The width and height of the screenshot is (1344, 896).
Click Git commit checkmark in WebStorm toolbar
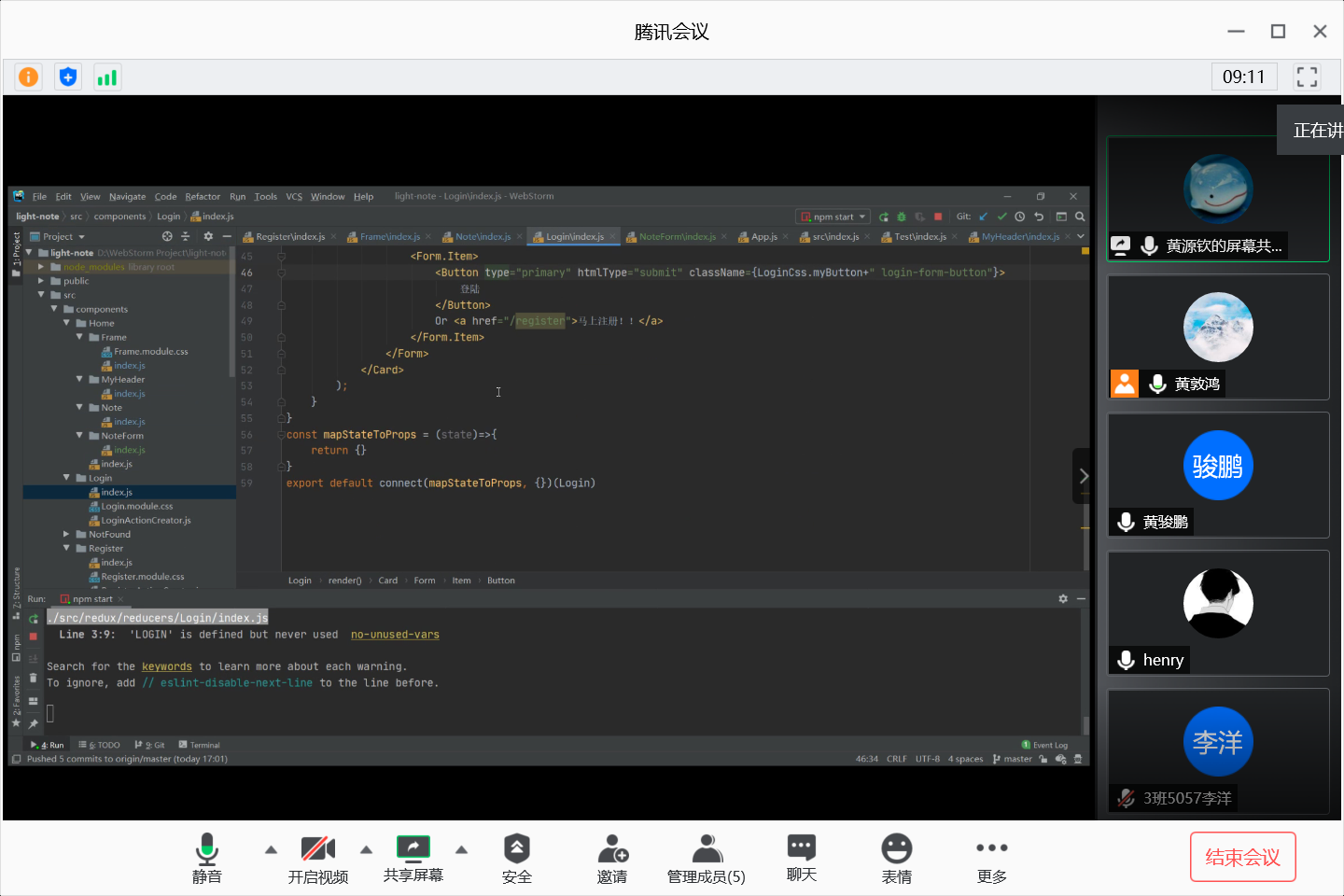pos(1001,217)
